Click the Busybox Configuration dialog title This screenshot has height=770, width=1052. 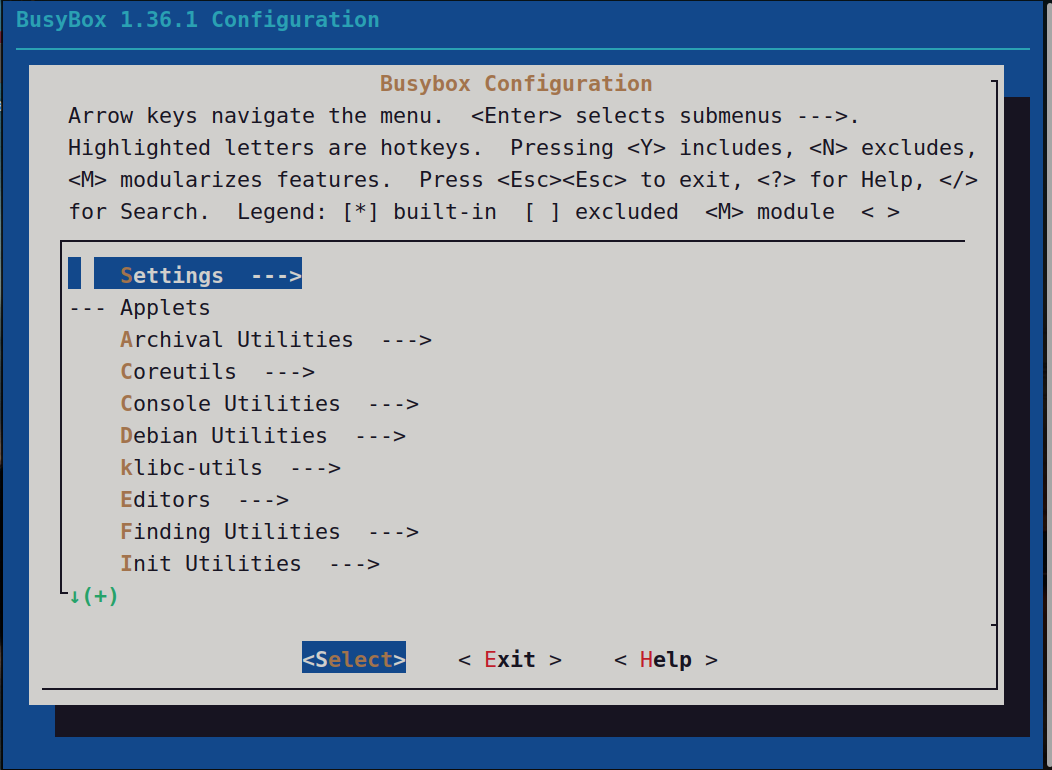[516, 84]
